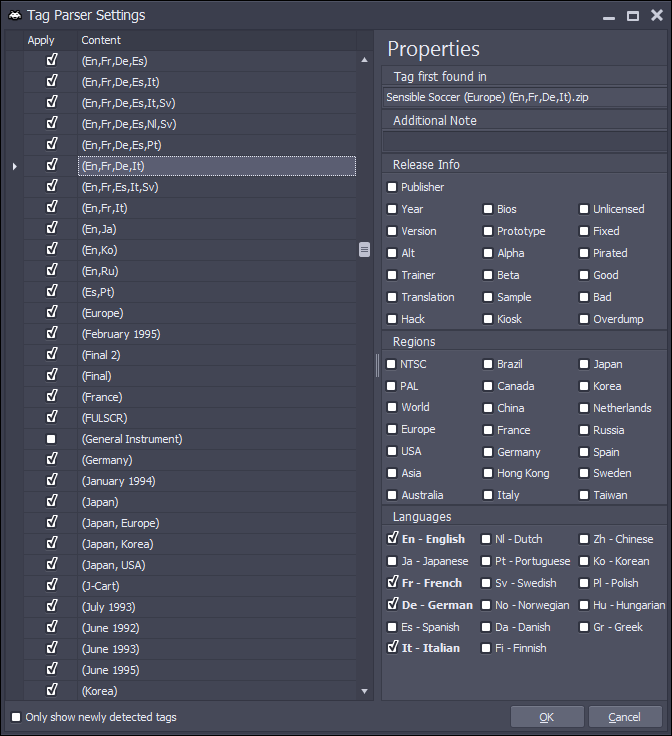The width and height of the screenshot is (672, 736).
Task: Tick the Version checkbox
Action: coord(392,231)
